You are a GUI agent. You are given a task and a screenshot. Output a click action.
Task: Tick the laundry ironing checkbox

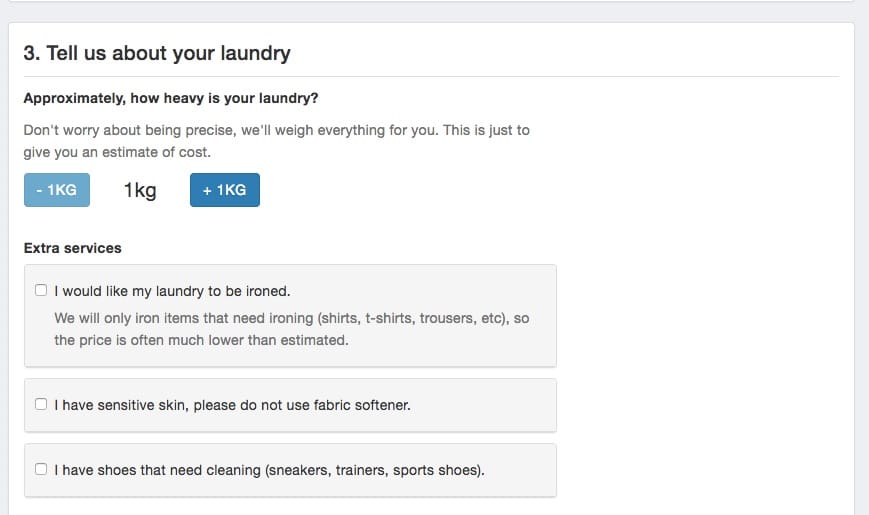[41, 291]
